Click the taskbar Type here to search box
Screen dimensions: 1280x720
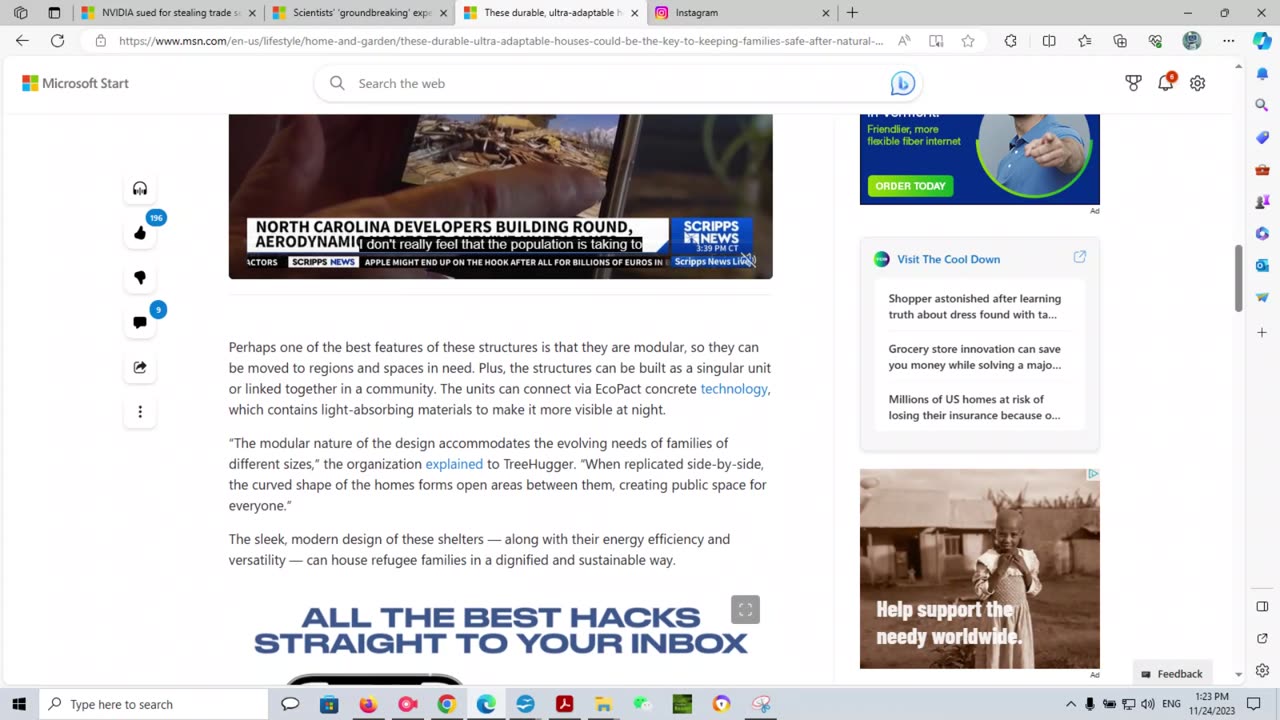154,704
